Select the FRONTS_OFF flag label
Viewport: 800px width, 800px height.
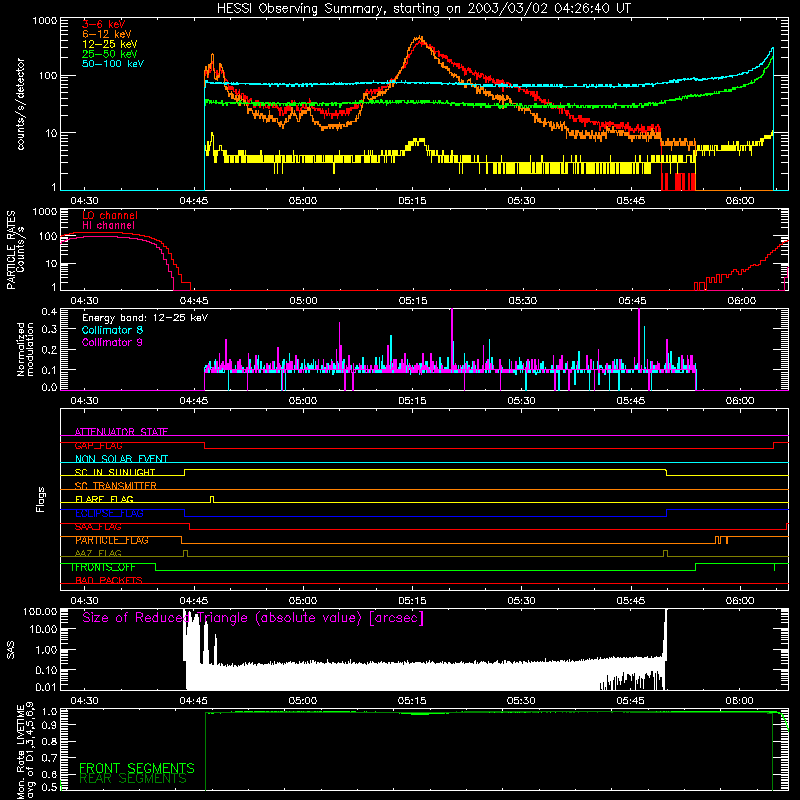(x=103, y=567)
